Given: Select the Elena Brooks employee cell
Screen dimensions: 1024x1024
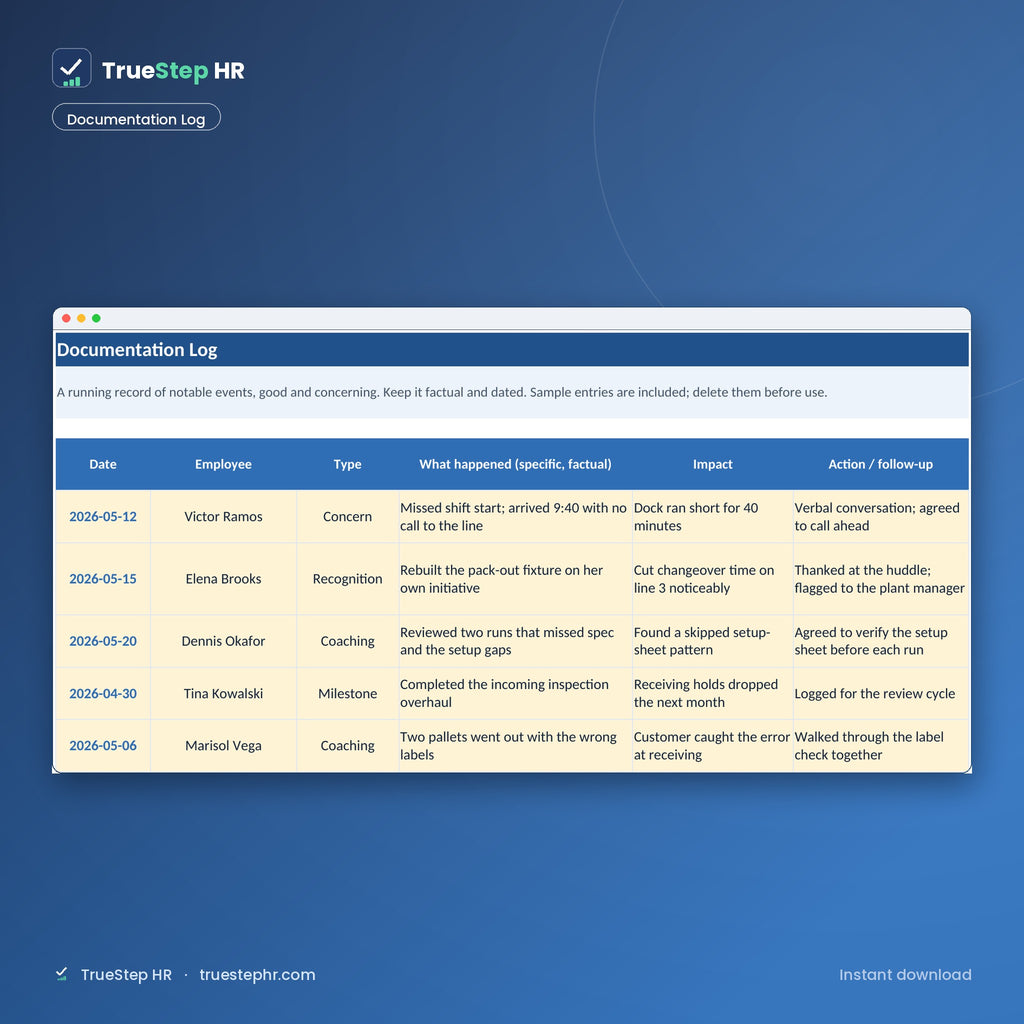Looking at the screenshot, I should [x=223, y=579].
